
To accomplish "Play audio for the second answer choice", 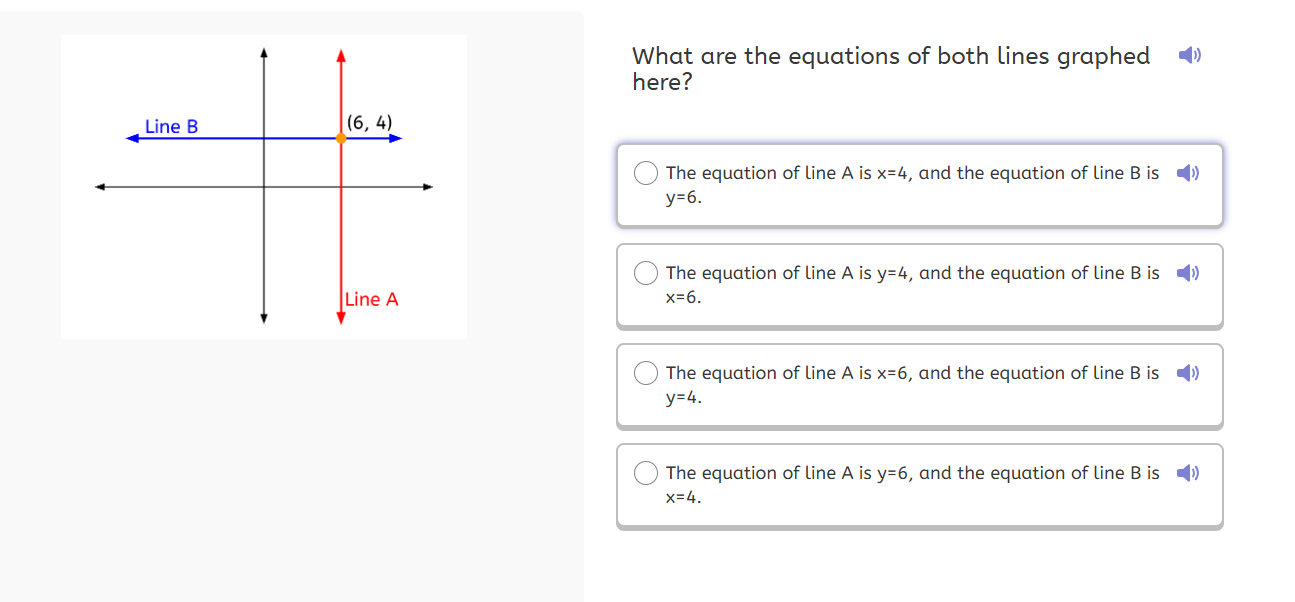I will [x=1188, y=273].
